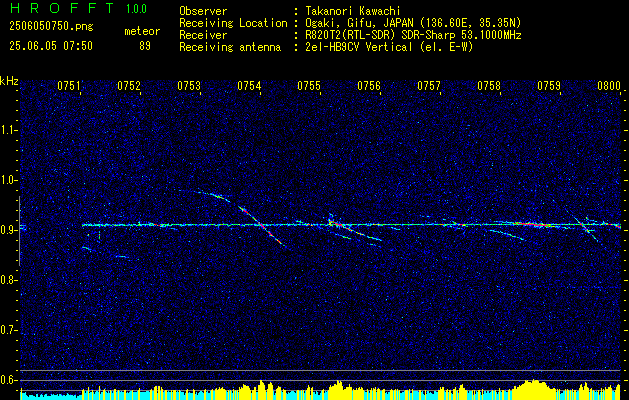
Task: Click the 0754 time marker
Action: pos(249,85)
